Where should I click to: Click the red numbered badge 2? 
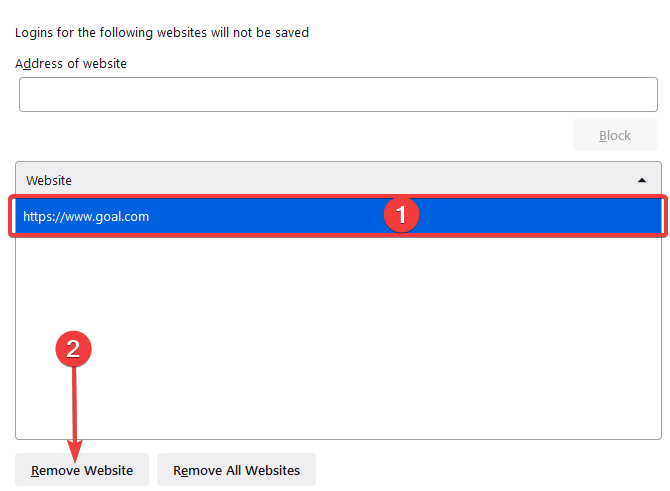click(73, 349)
